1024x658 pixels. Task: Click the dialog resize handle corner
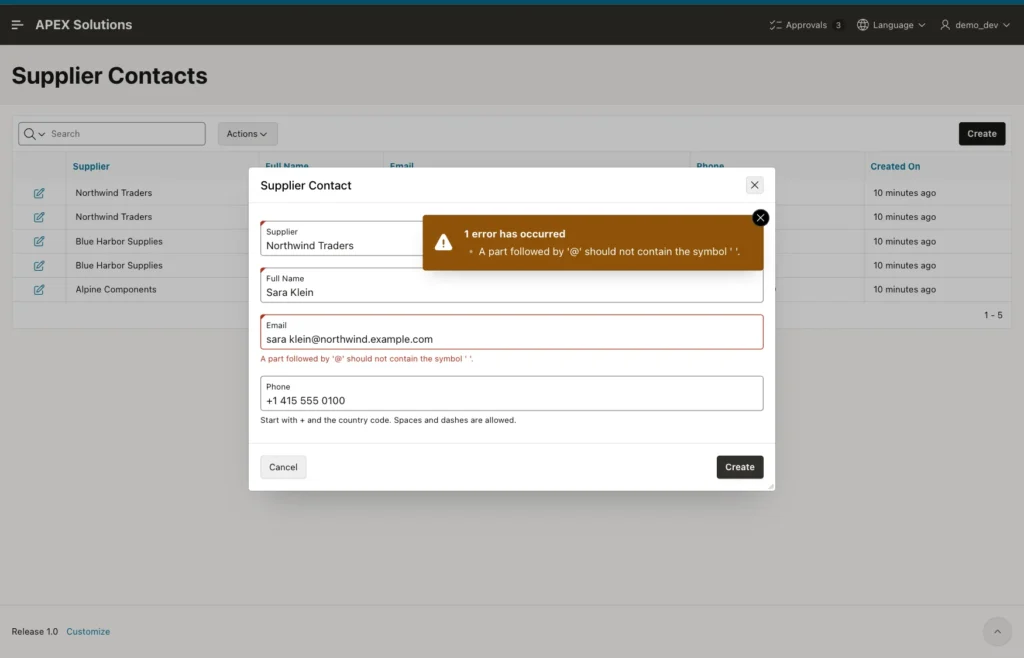[771, 486]
